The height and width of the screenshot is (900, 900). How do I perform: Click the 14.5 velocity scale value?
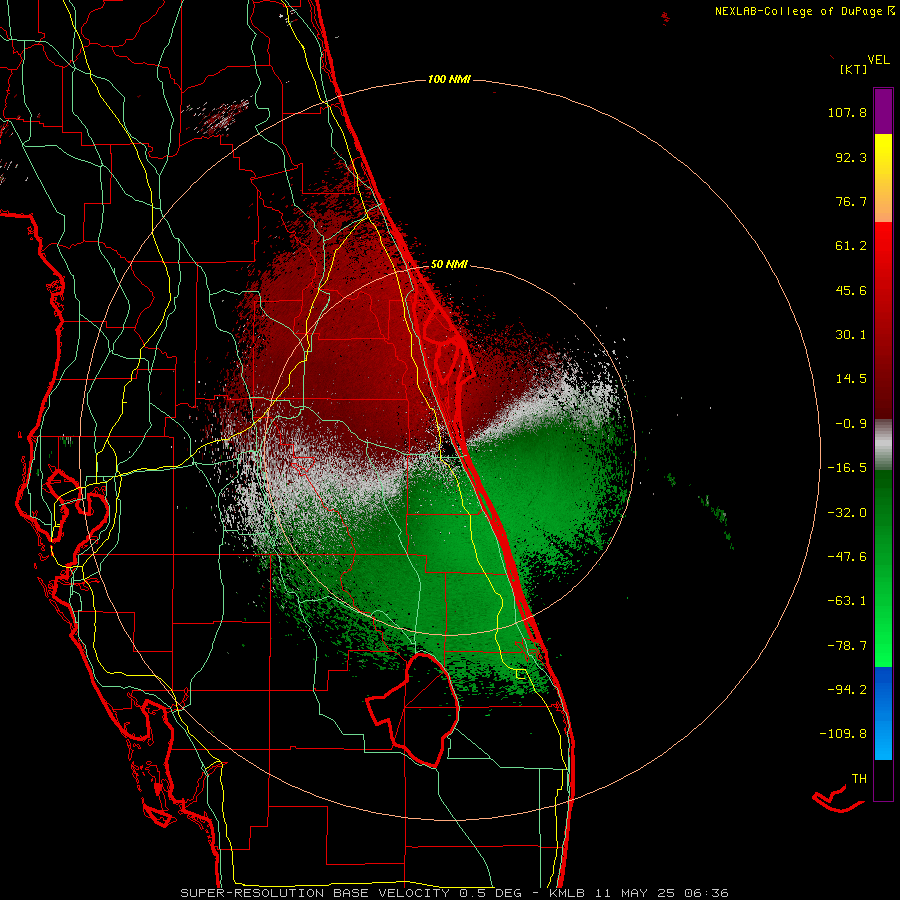tap(851, 379)
